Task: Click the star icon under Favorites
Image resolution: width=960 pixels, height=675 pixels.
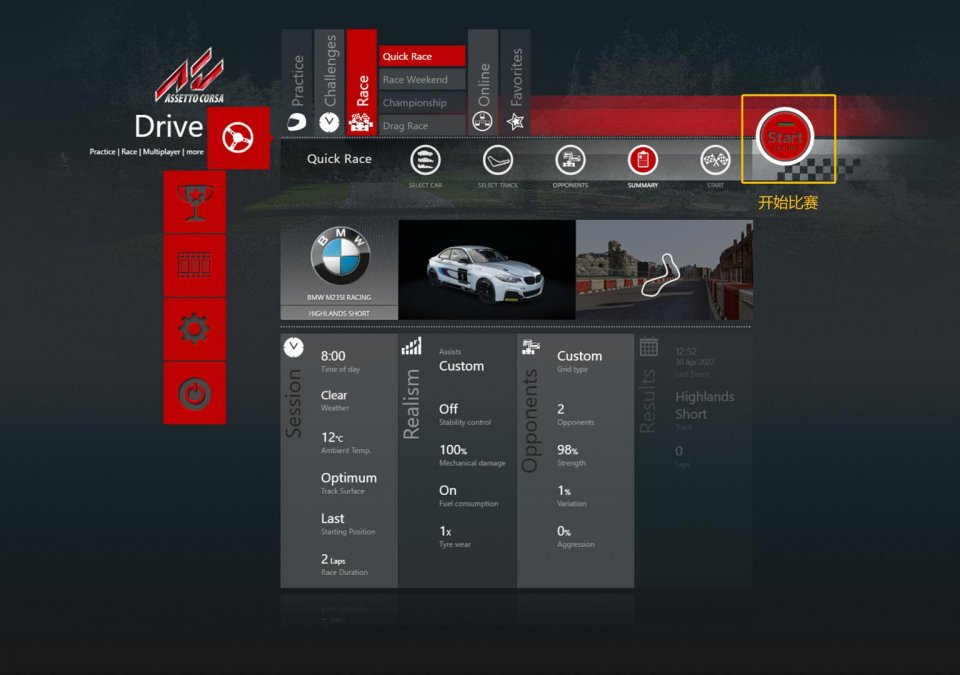Action: tap(516, 122)
